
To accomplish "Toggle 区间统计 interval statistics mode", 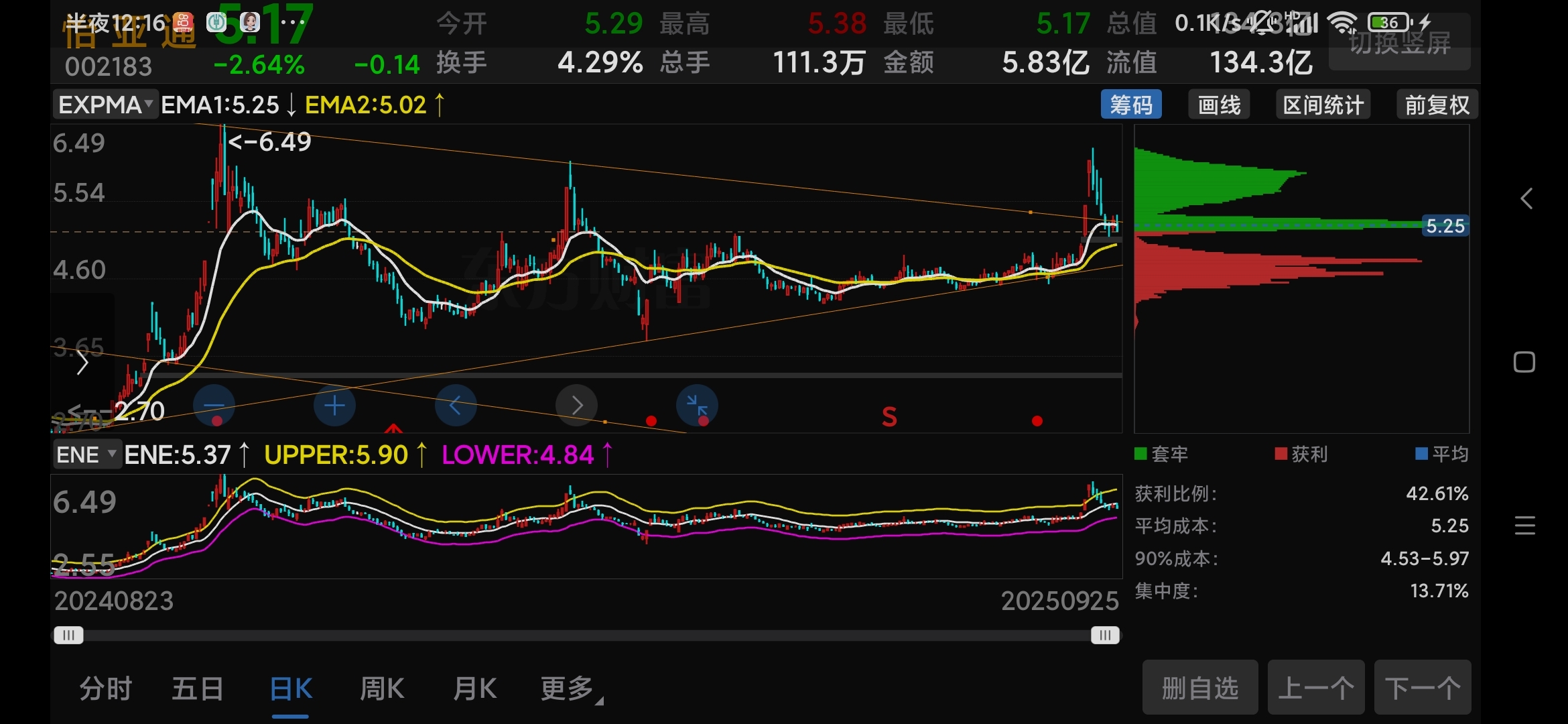I will (1323, 105).
